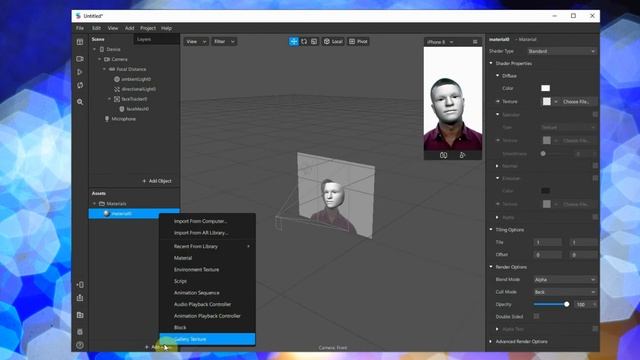
Task: Enable the Alpha checkbox
Action: coord(595,217)
